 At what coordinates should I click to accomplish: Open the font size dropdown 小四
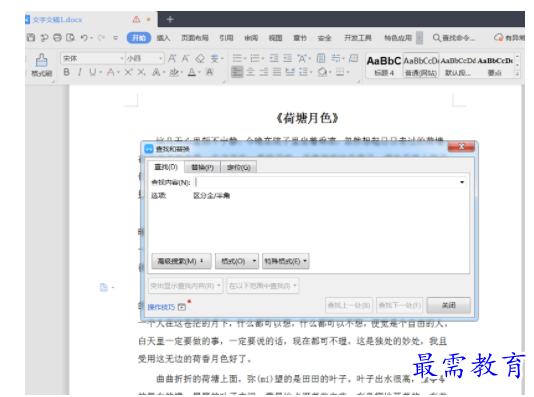161,59
